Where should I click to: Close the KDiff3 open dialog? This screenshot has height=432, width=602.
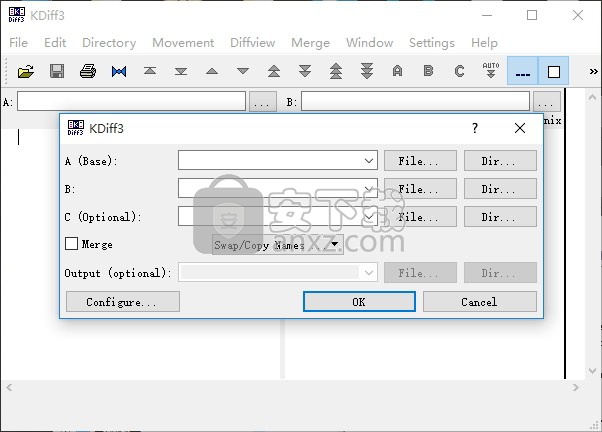(520, 128)
